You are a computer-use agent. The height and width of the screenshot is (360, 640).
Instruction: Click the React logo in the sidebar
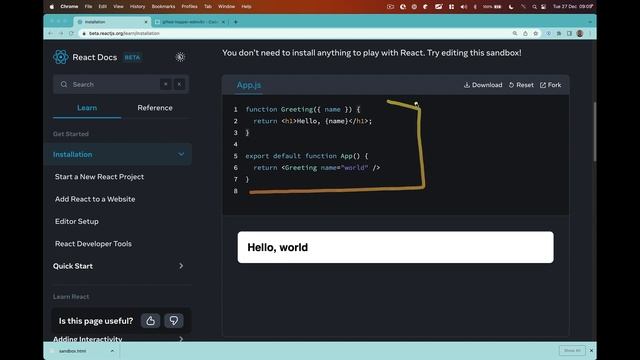coord(60,57)
